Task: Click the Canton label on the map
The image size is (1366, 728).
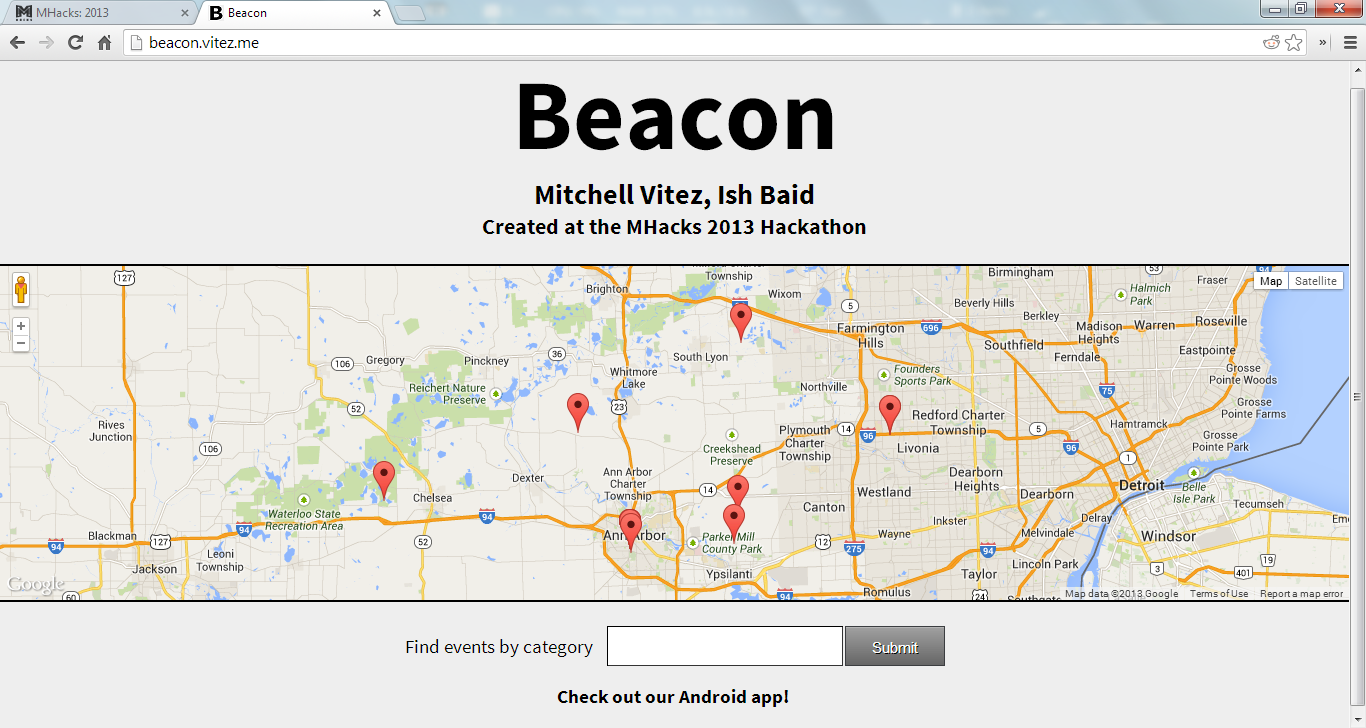Action: coord(824,507)
